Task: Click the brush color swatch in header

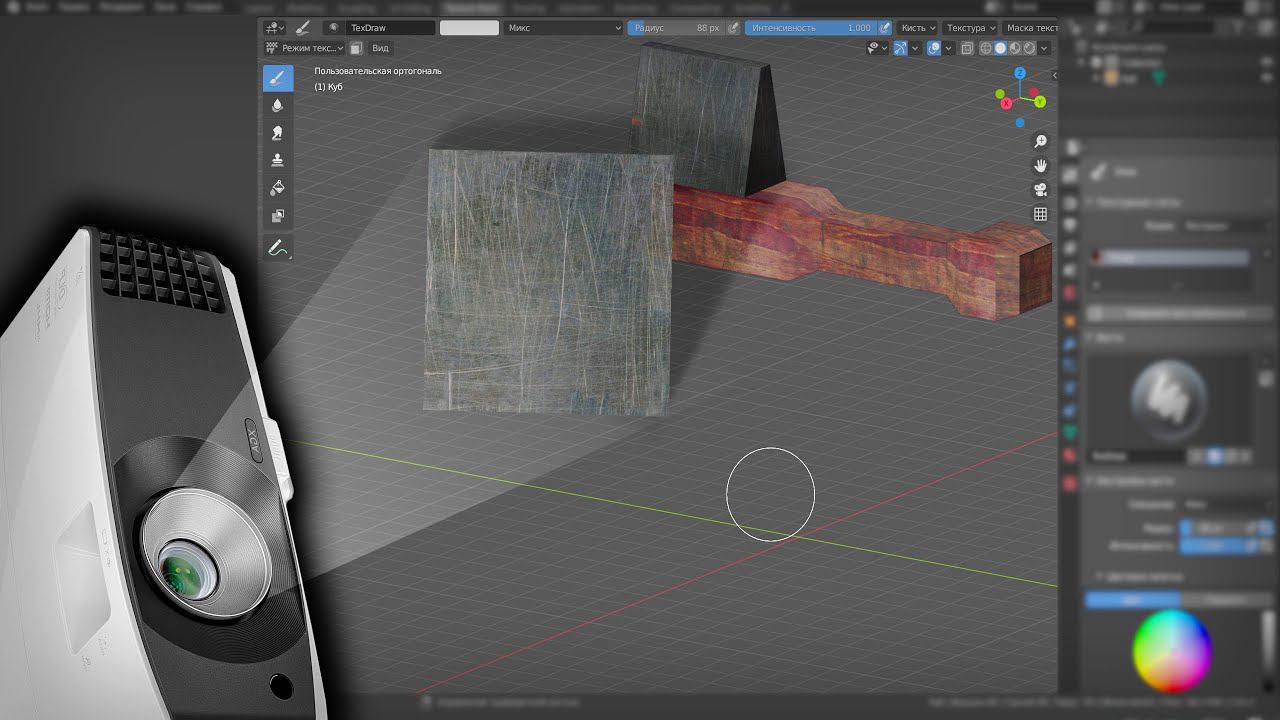Action: point(469,28)
